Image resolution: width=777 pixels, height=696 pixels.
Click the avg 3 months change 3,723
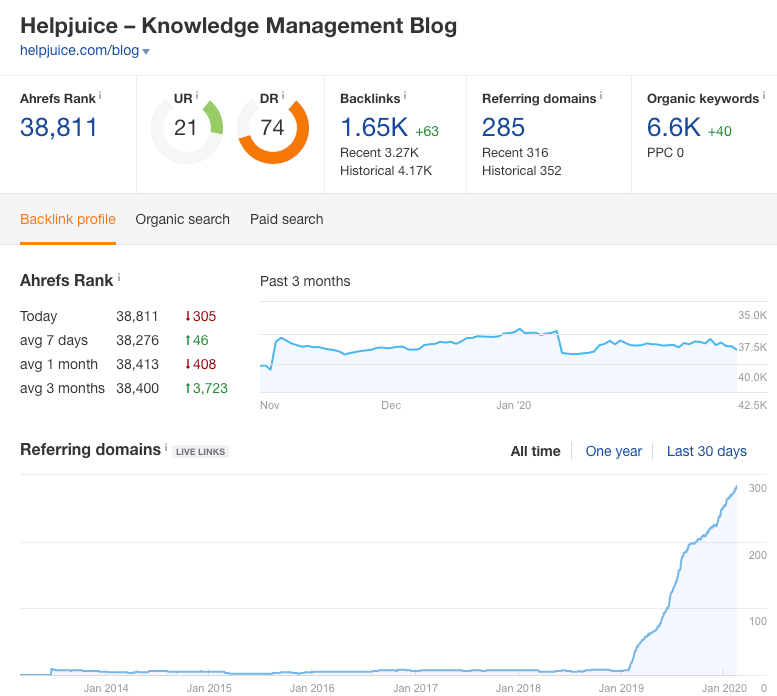coord(206,388)
